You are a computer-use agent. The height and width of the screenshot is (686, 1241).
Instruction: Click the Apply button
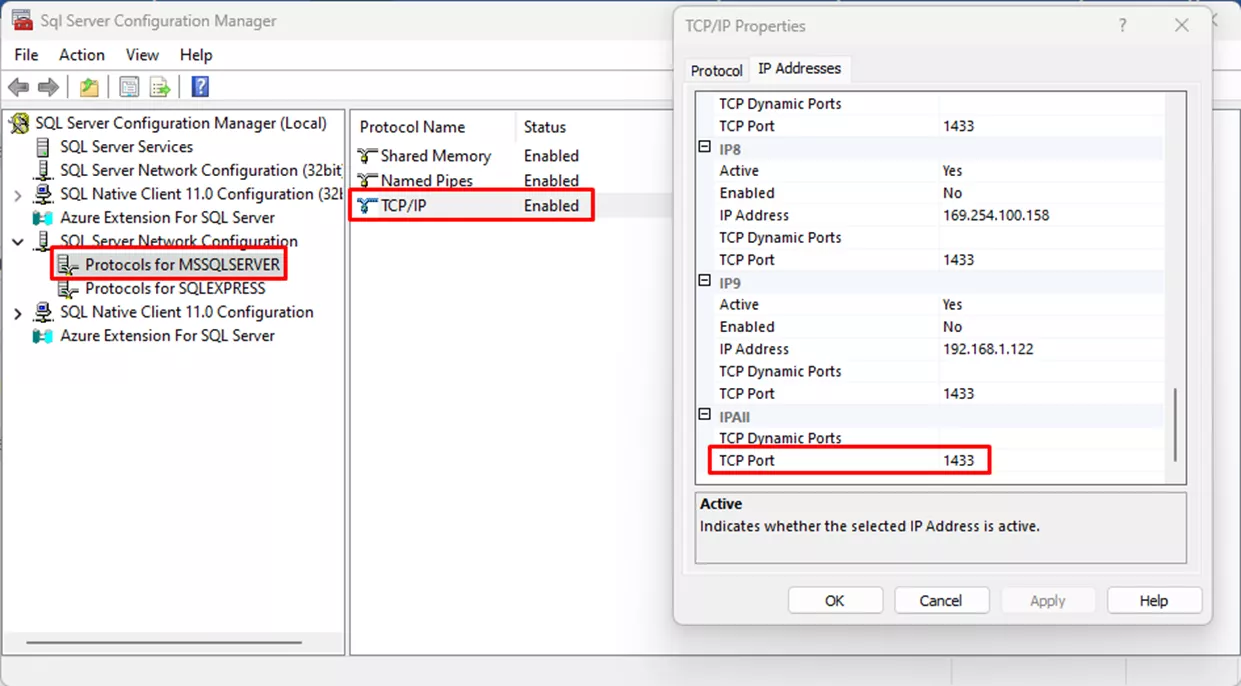click(x=1048, y=601)
